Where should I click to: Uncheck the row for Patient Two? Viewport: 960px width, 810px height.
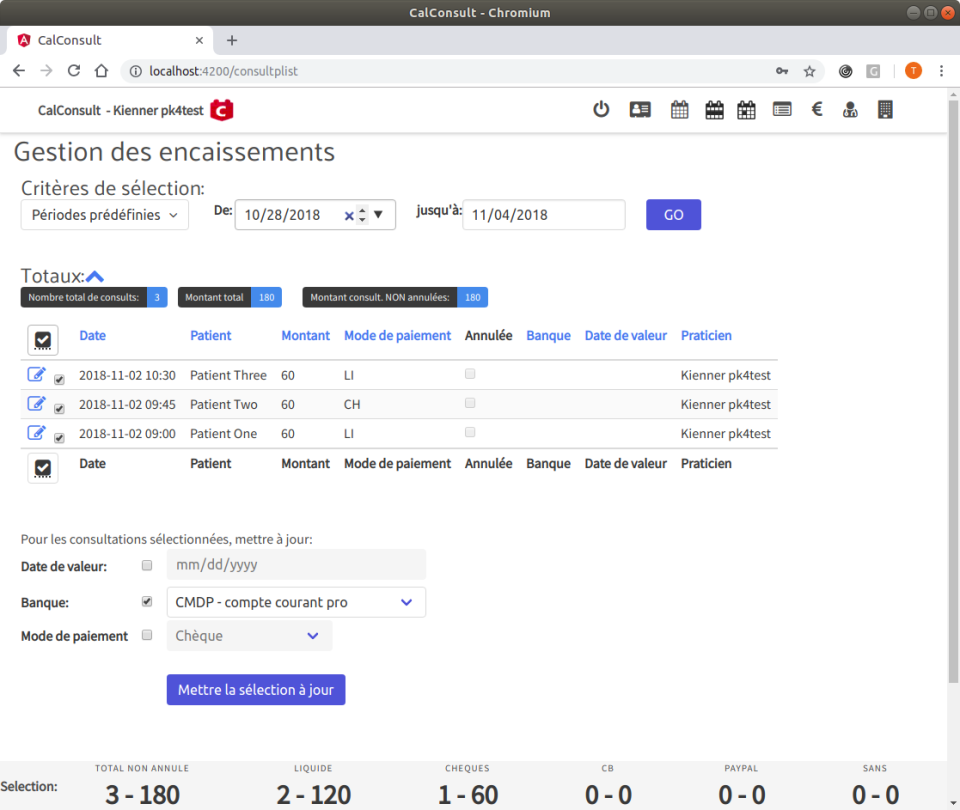59,407
